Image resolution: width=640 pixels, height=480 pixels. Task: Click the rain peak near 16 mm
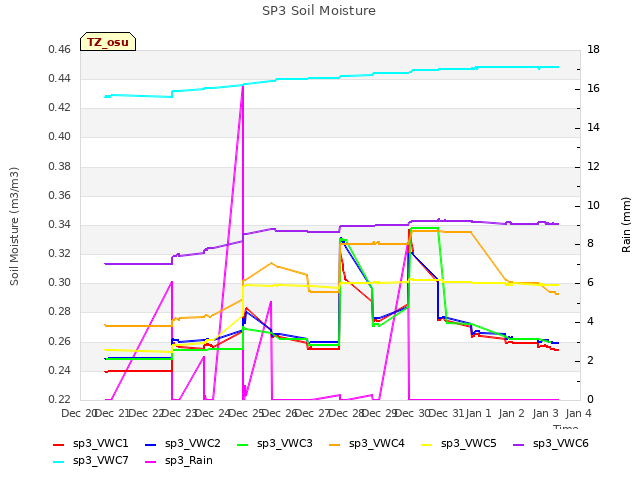243,87
